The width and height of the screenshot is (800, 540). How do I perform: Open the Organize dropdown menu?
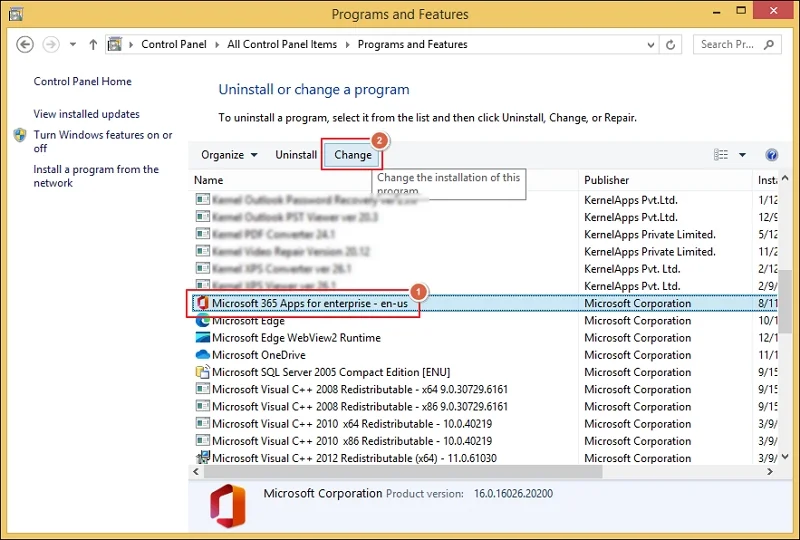[x=229, y=155]
